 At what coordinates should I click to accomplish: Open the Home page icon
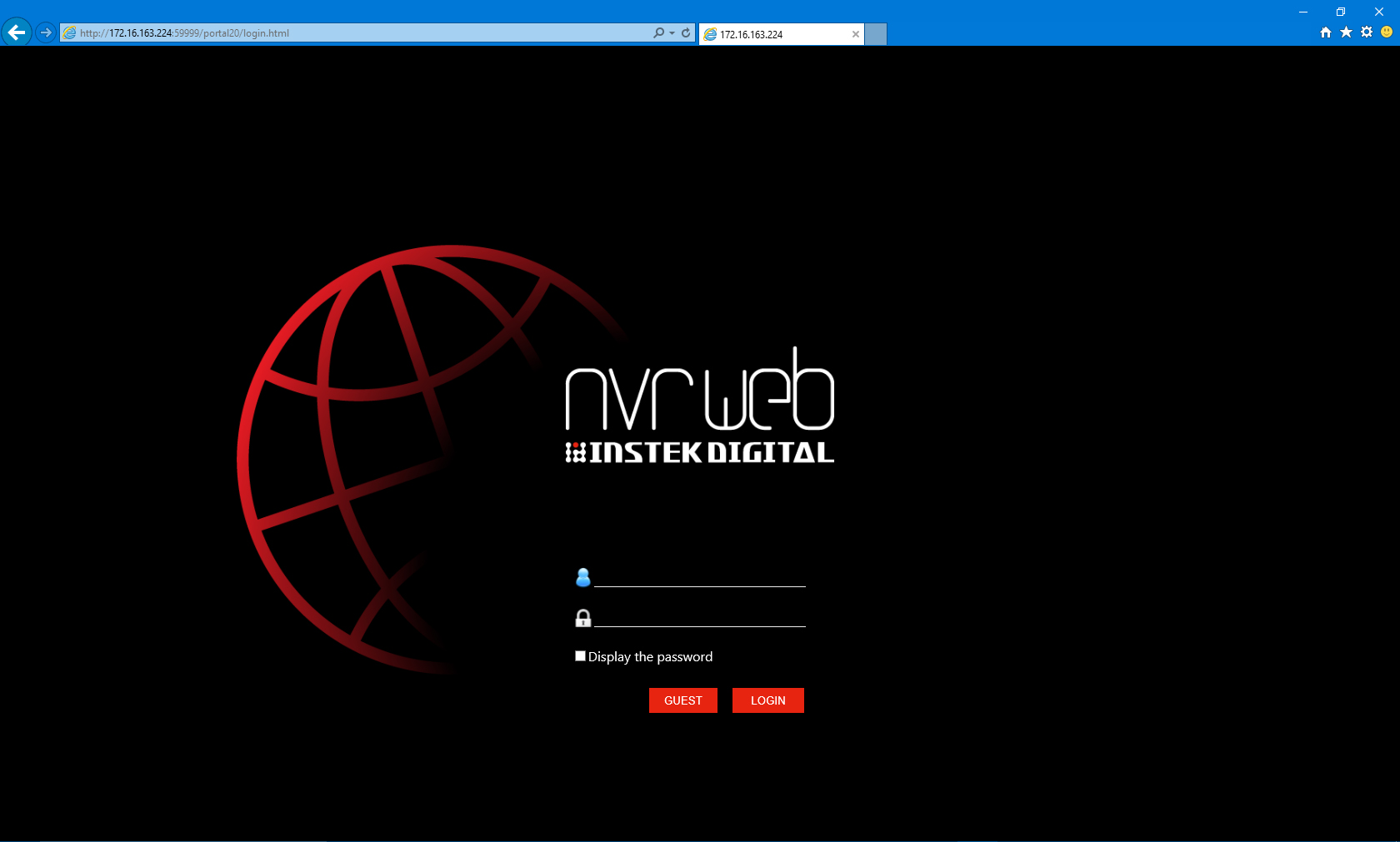point(1326,32)
